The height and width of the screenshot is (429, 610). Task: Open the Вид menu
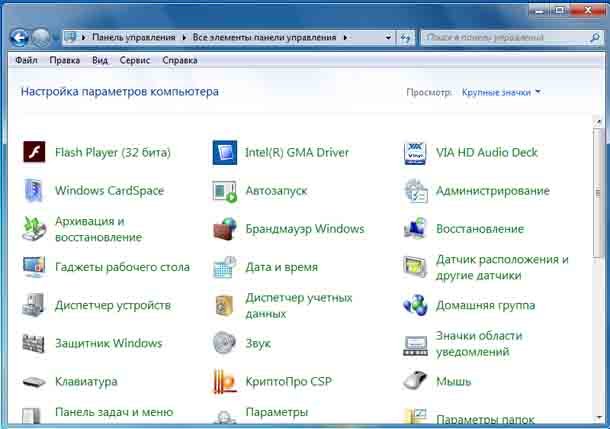(100, 60)
